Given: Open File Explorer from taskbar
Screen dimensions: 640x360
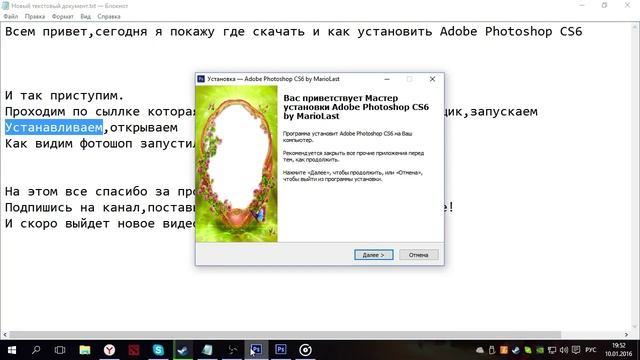Looking at the screenshot, I should pos(84,350).
